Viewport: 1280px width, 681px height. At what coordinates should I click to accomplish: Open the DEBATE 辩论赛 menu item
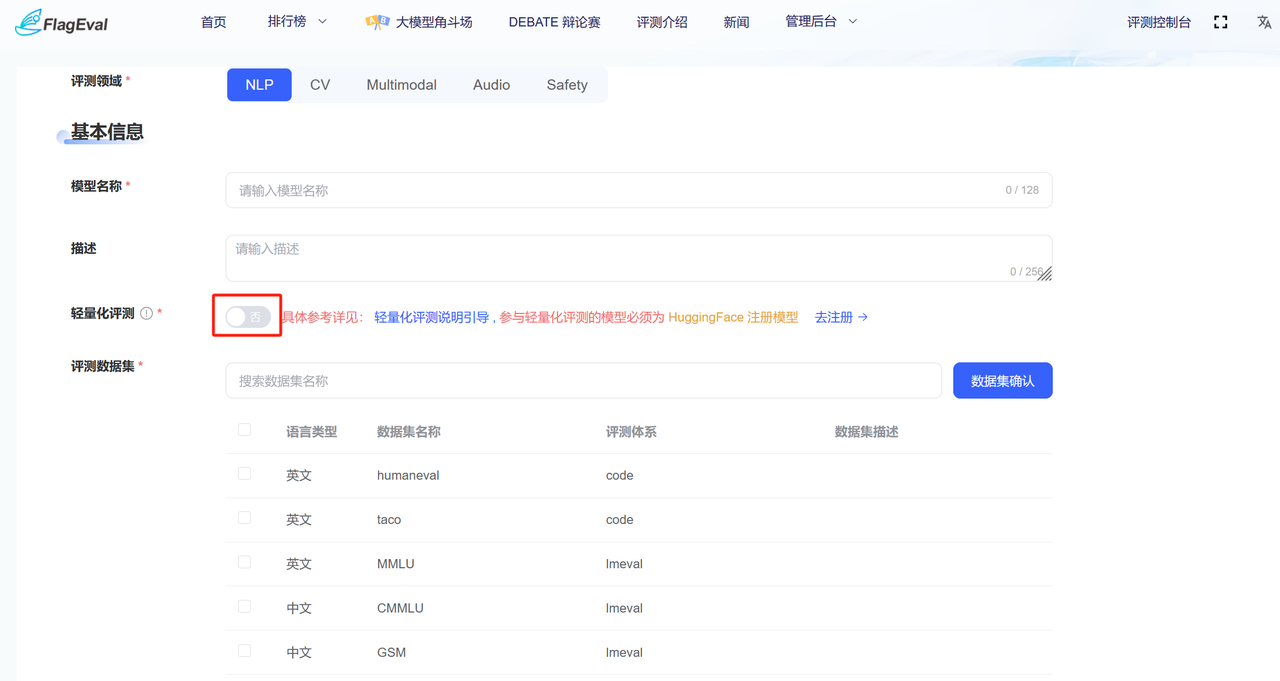pos(554,22)
